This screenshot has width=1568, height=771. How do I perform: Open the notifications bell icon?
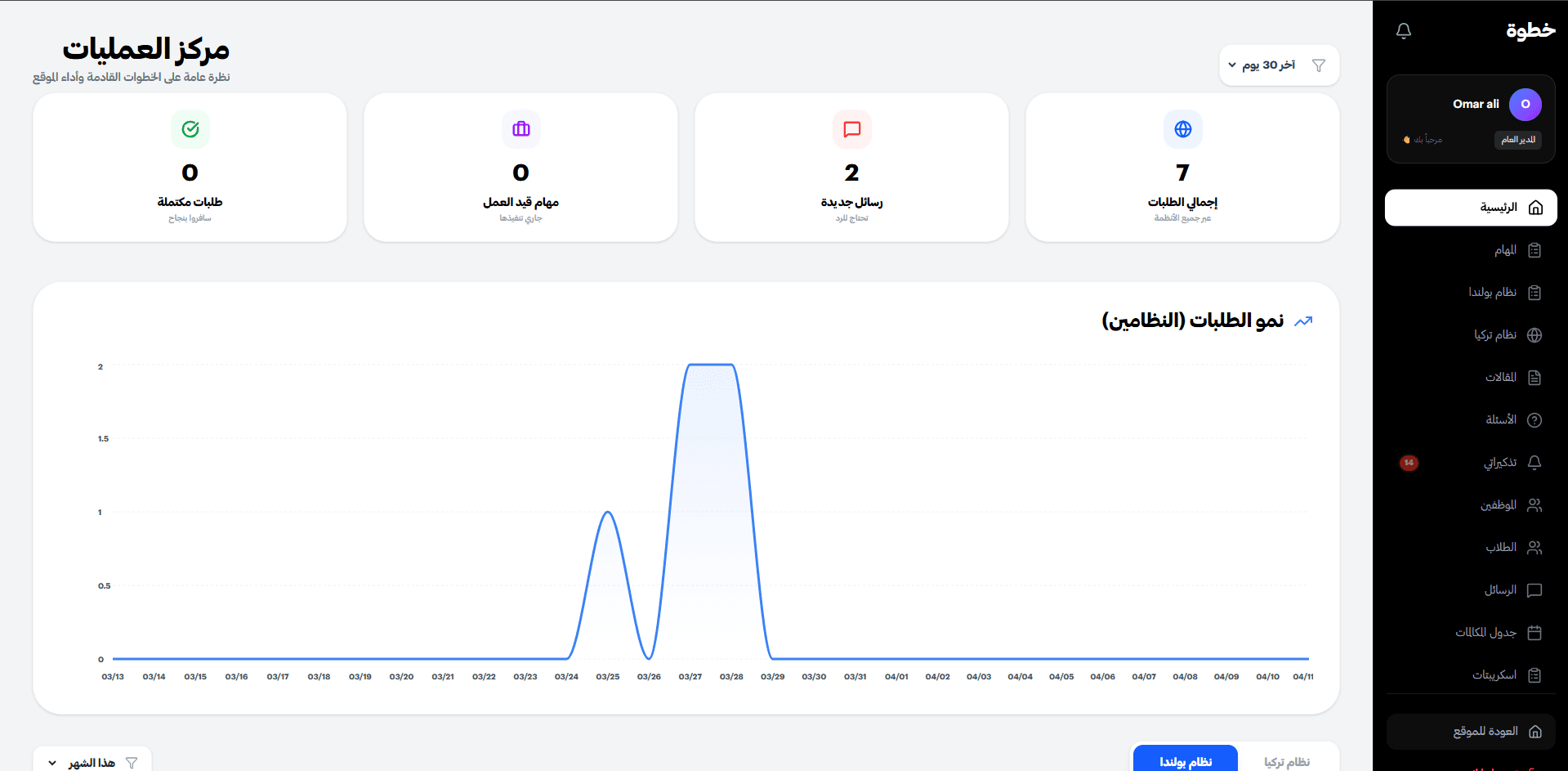[x=1404, y=30]
